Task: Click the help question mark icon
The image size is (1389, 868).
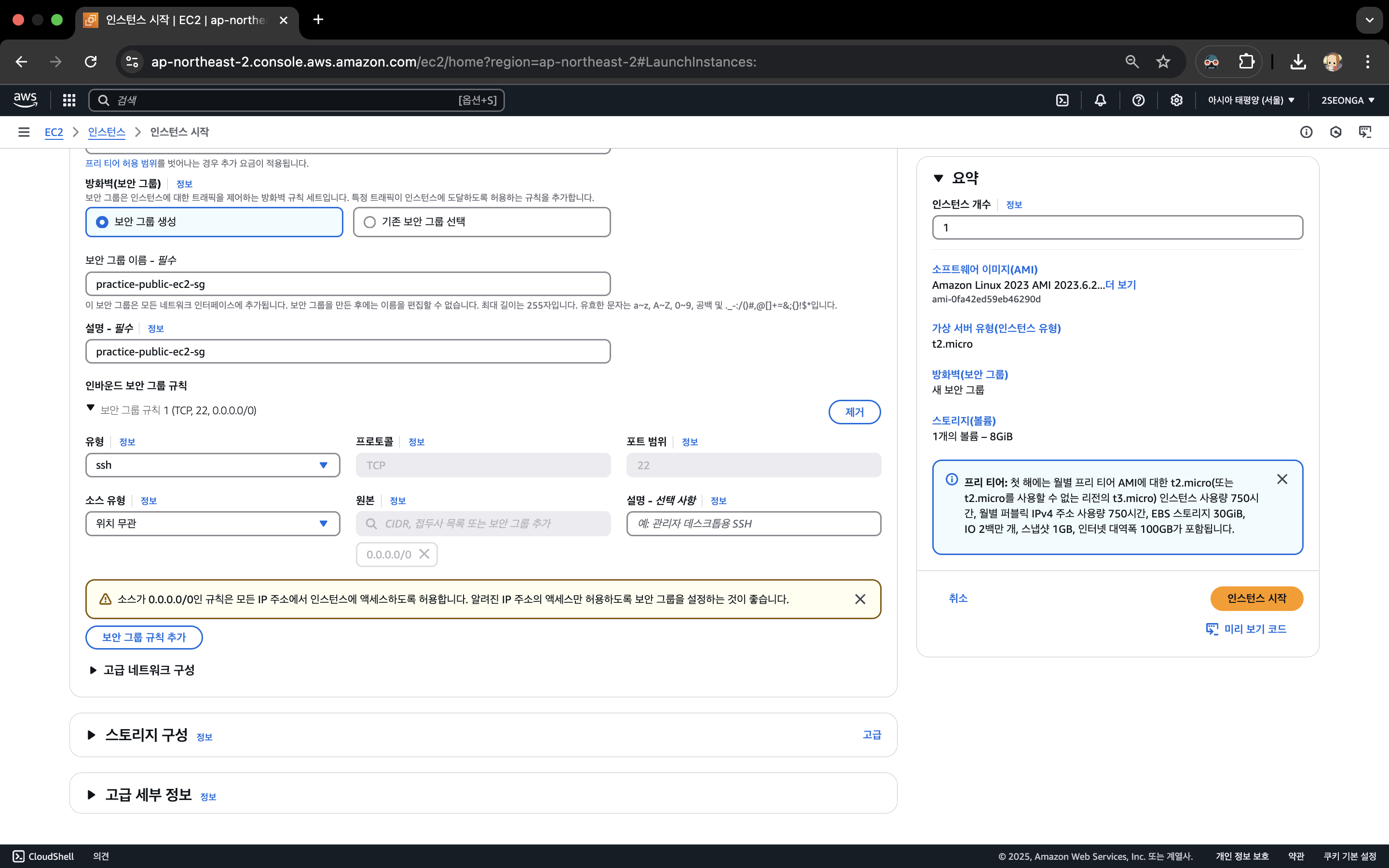Action: (1138, 100)
